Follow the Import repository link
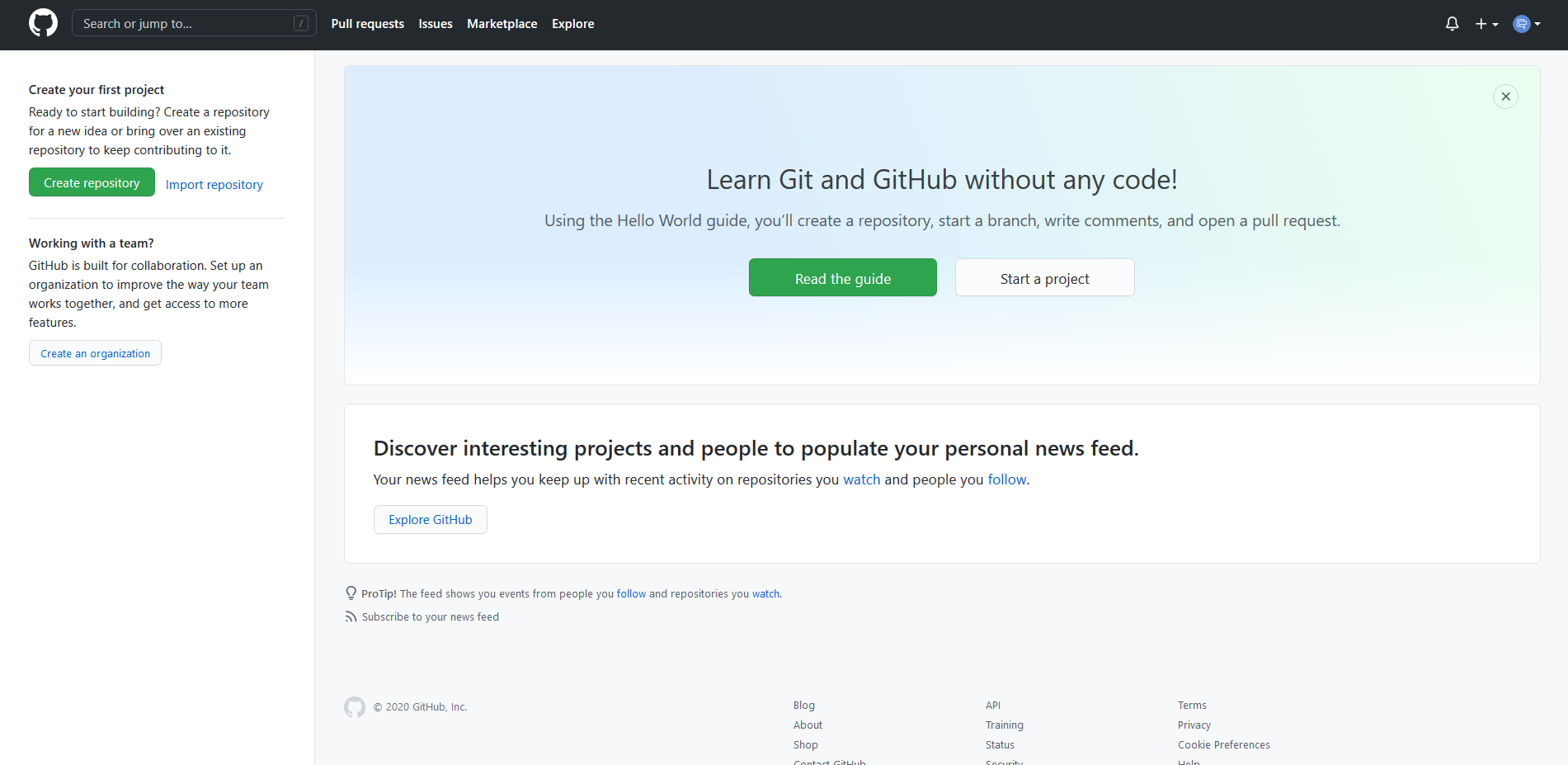1568x765 pixels. click(x=214, y=185)
